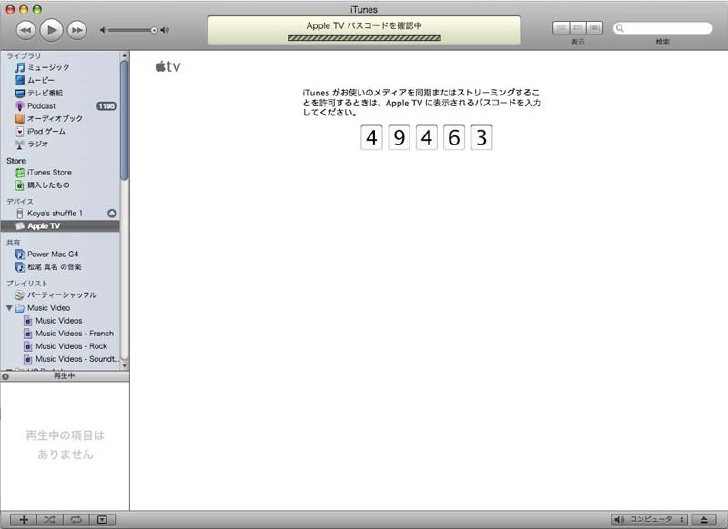Open search options magnifier icon
Viewport: 728px width, 529px height.
619,28
